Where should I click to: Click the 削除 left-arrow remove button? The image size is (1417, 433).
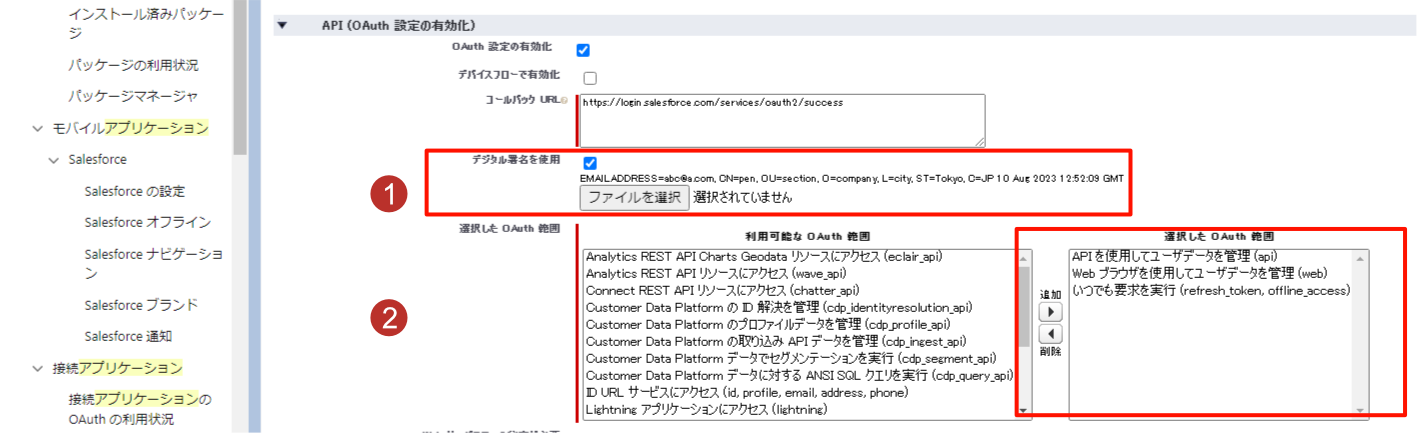pos(1048,333)
